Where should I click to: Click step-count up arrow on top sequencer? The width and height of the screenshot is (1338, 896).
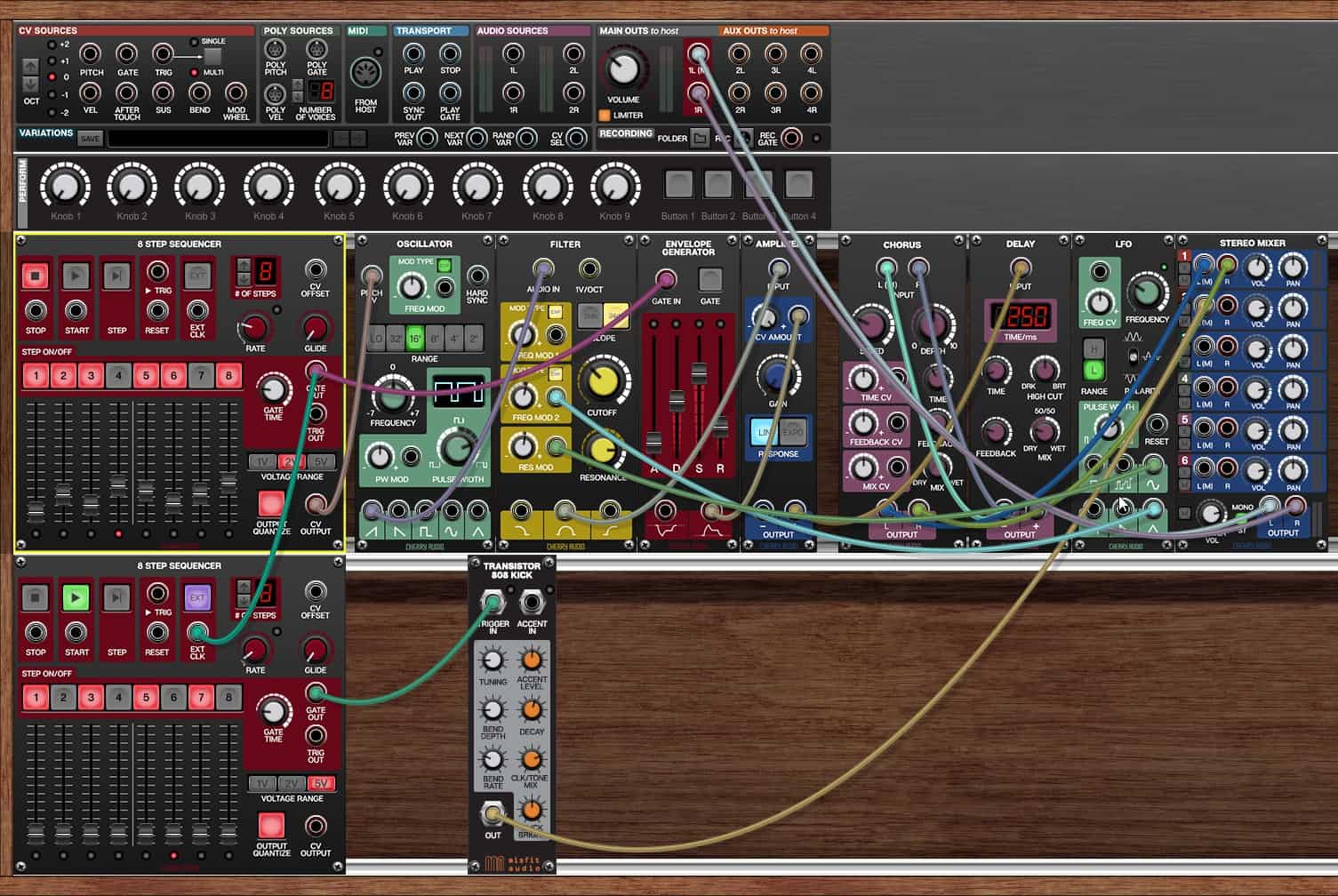coord(244,265)
